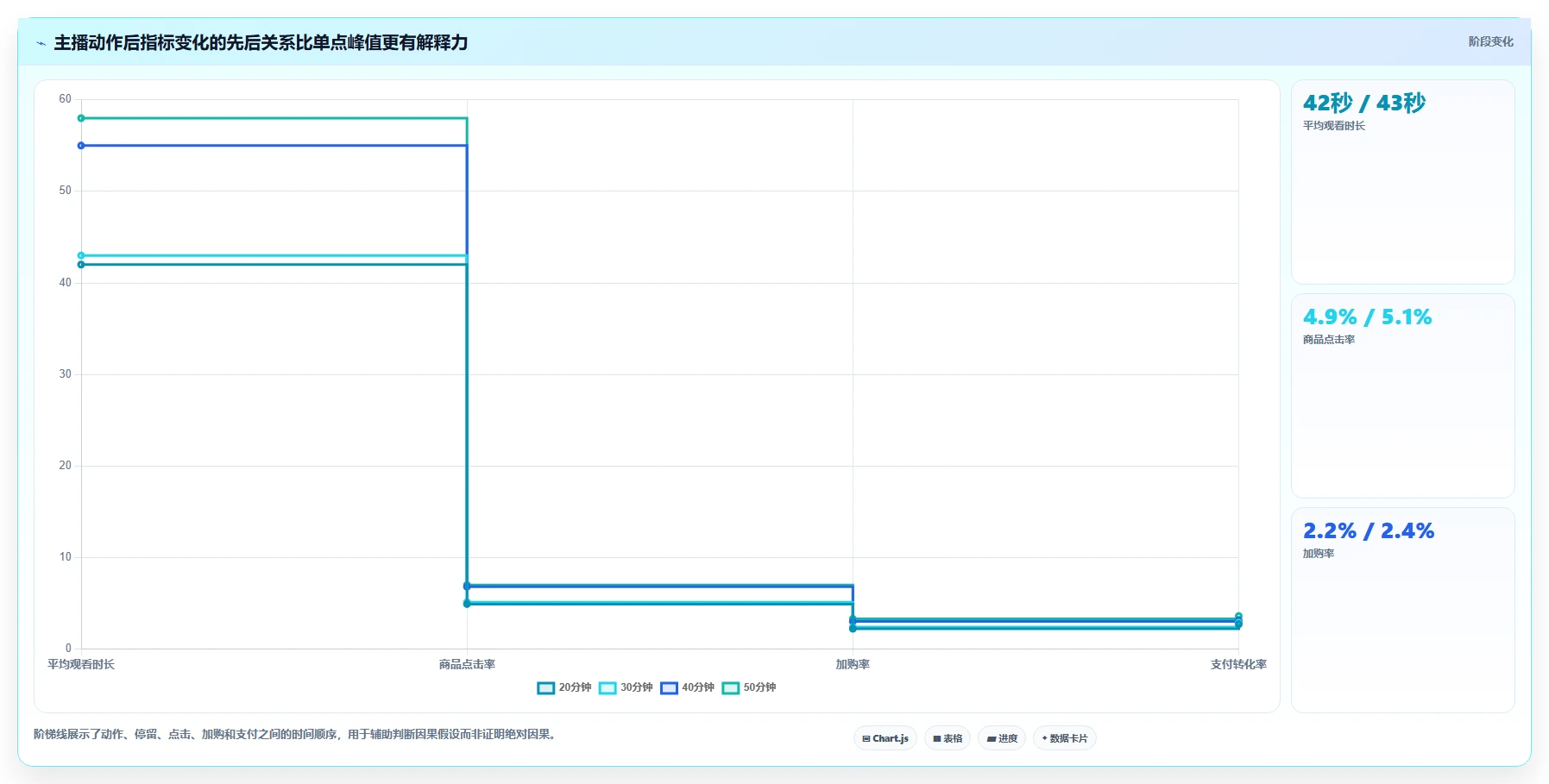Select the Chart.js tag pill

tap(885, 738)
